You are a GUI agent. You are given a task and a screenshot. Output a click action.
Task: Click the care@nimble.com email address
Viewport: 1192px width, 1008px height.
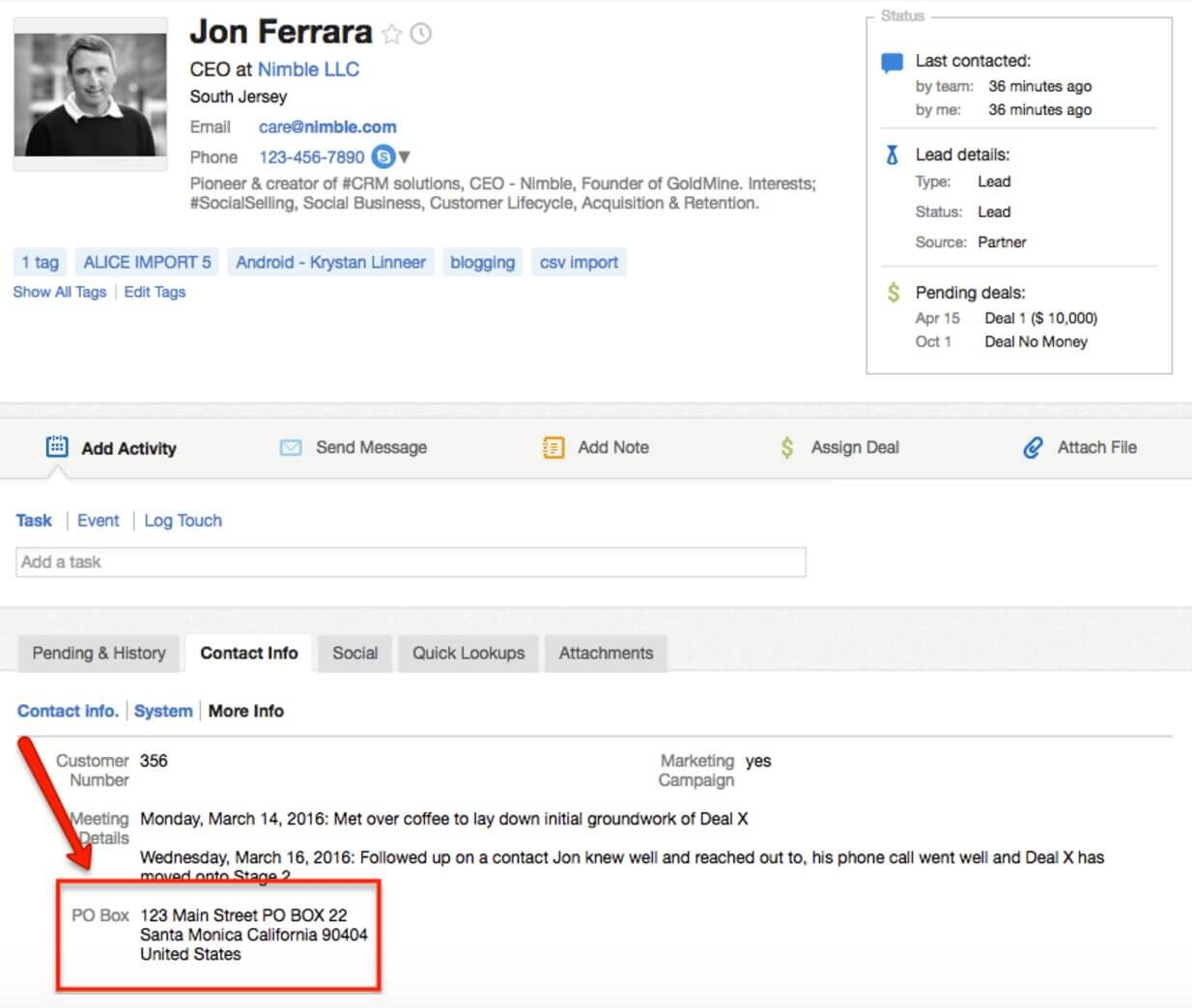tap(327, 126)
